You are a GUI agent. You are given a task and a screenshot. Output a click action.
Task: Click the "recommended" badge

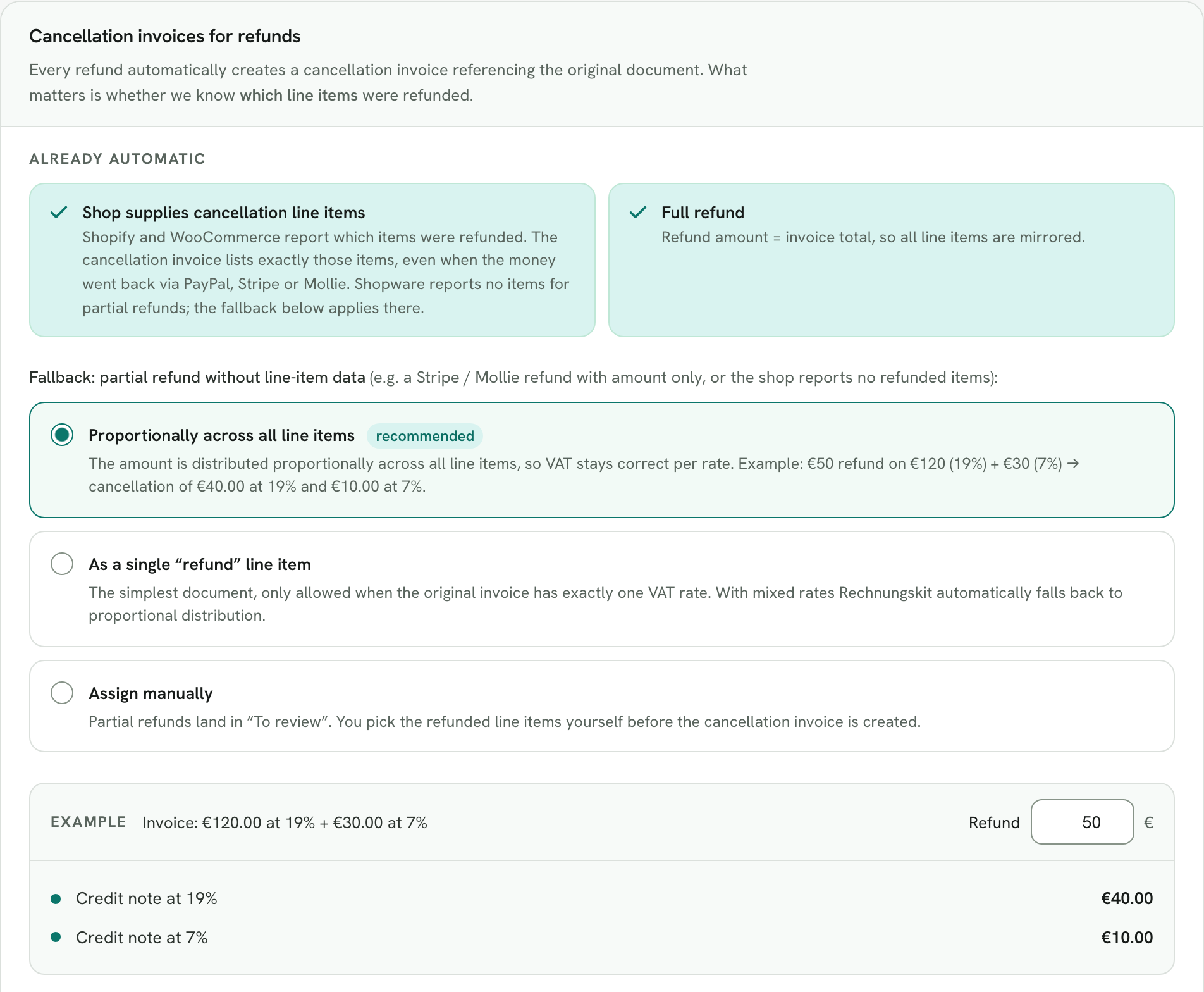(425, 436)
